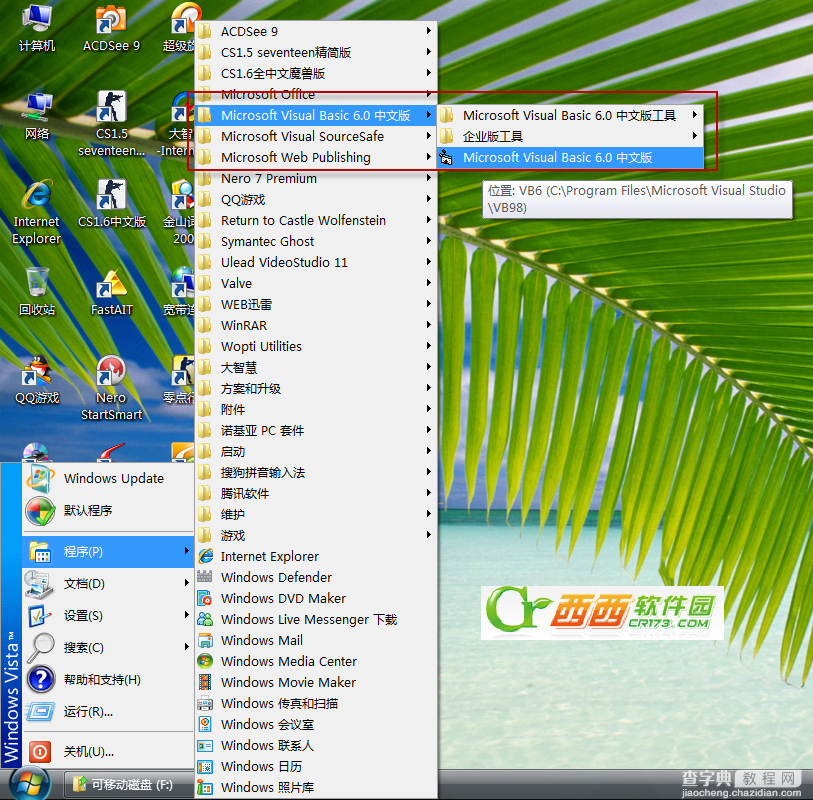
Task: Expand the WinRAR program folder
Action: [316, 326]
